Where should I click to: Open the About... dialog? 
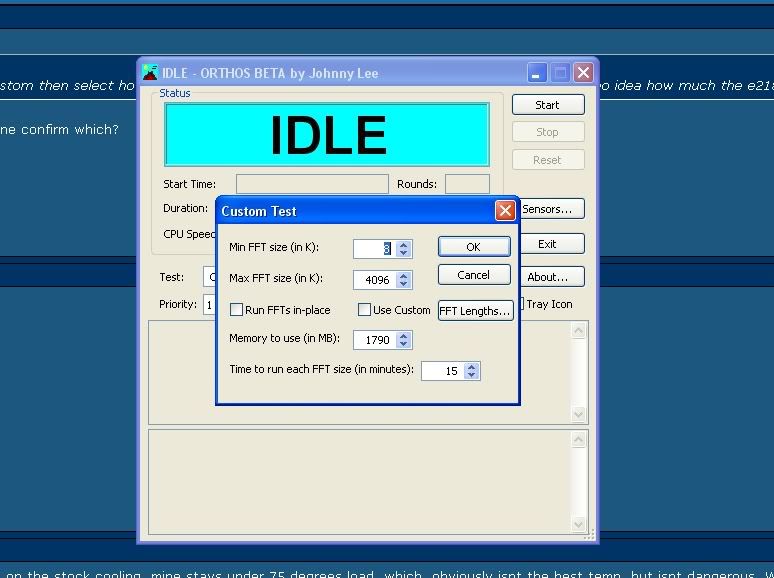(x=547, y=277)
